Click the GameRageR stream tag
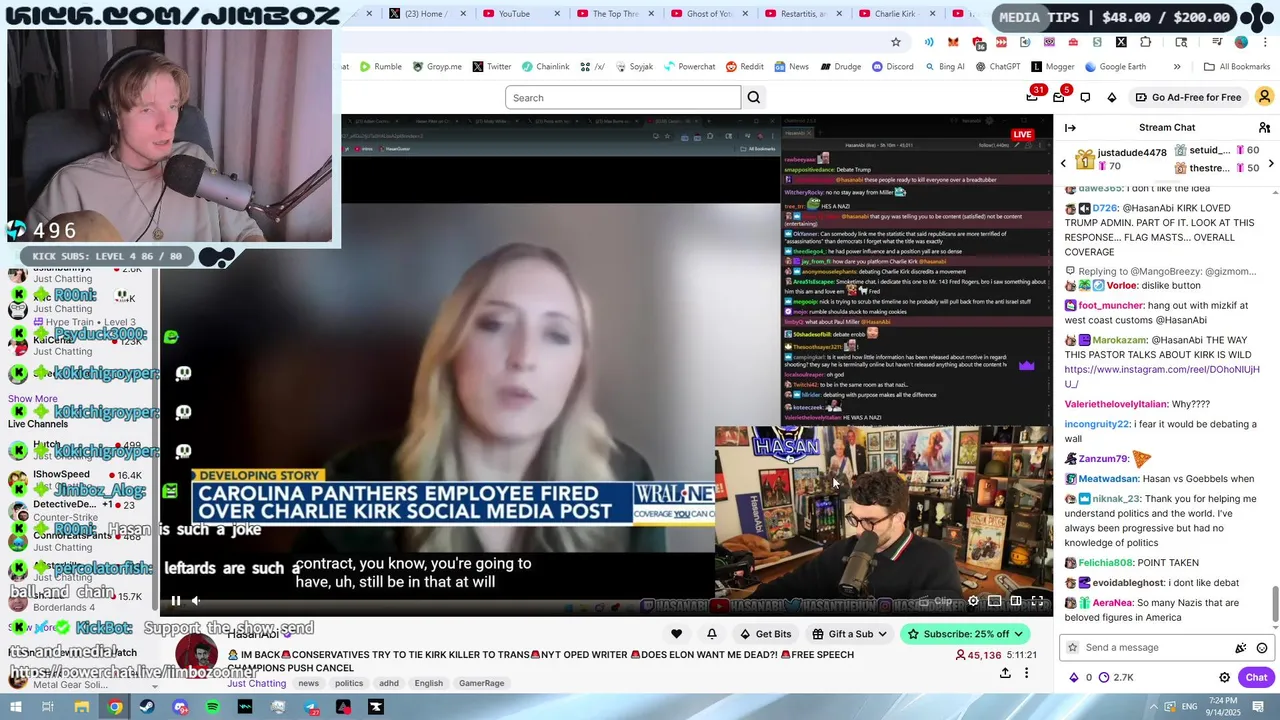This screenshot has height=720, width=1280. coord(481,683)
